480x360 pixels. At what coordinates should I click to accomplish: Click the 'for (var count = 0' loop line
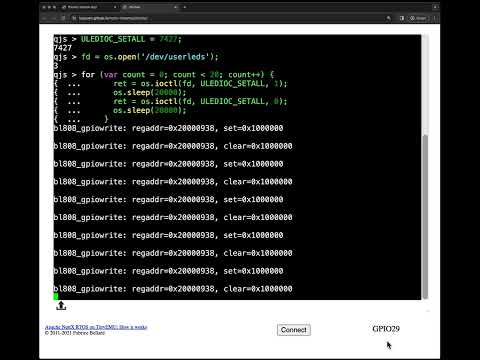[164, 75]
